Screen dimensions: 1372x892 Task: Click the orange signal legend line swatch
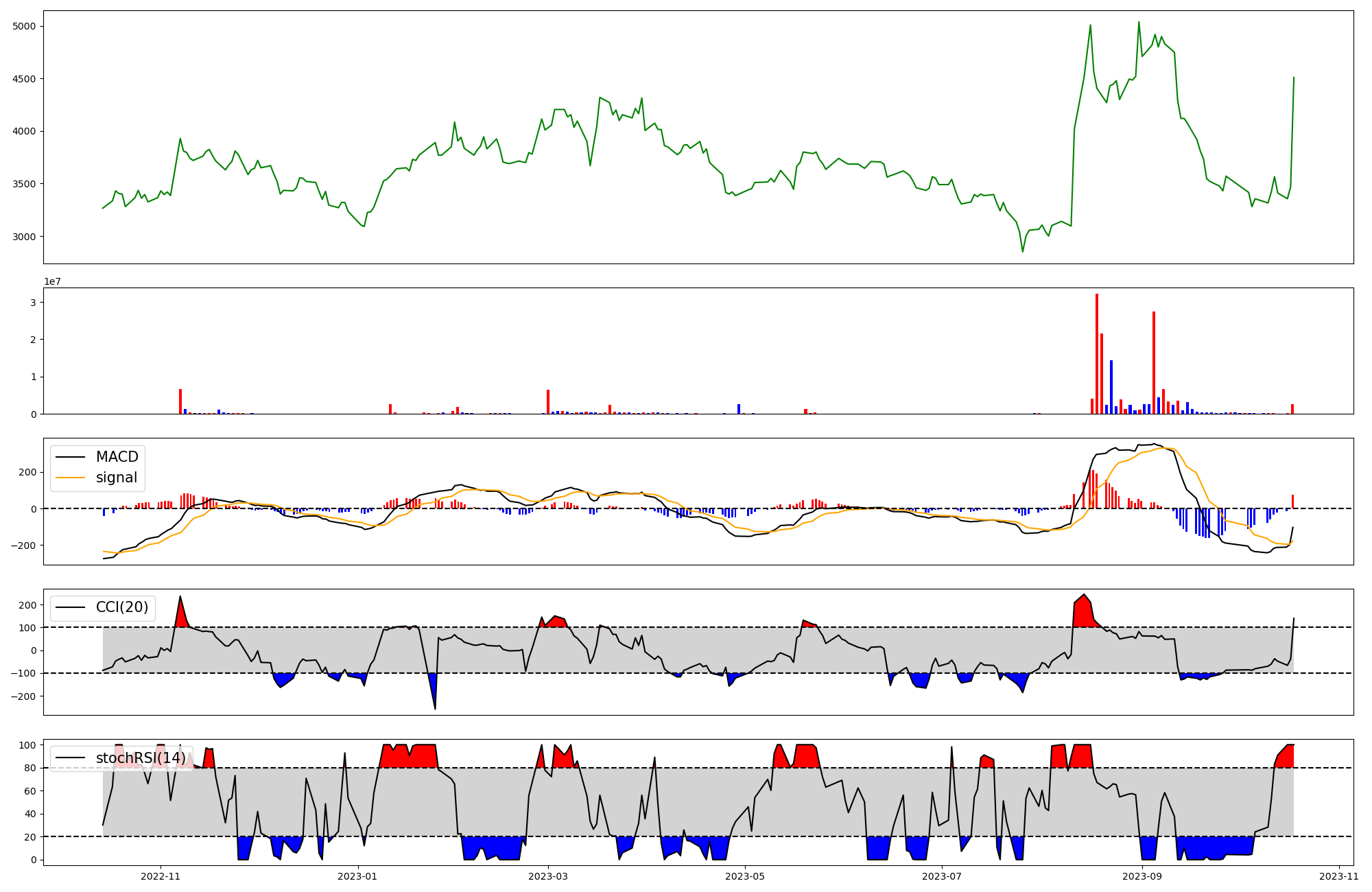pyautogui.click(x=70, y=478)
